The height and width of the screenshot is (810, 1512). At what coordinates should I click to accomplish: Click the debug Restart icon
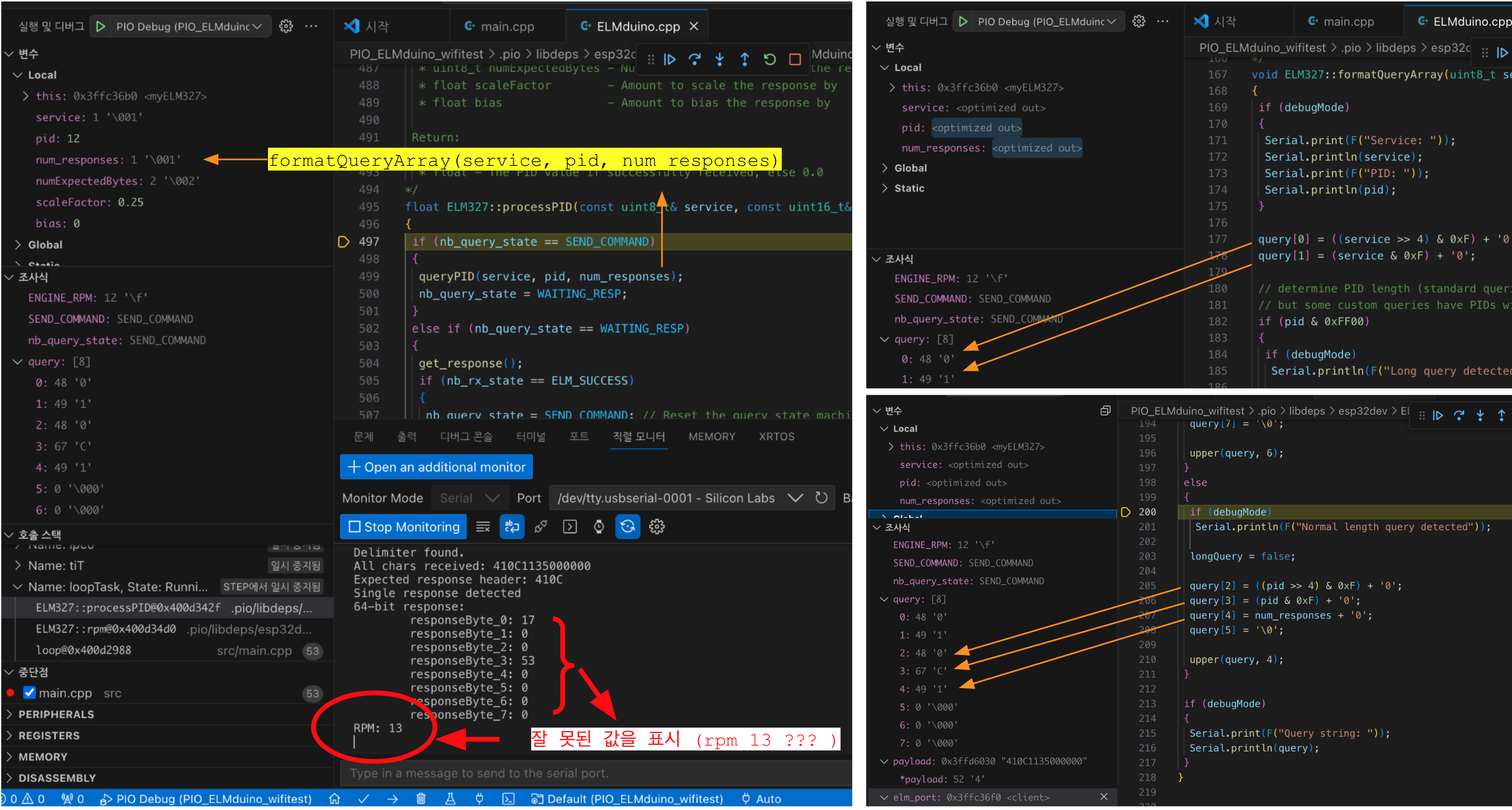(x=769, y=59)
